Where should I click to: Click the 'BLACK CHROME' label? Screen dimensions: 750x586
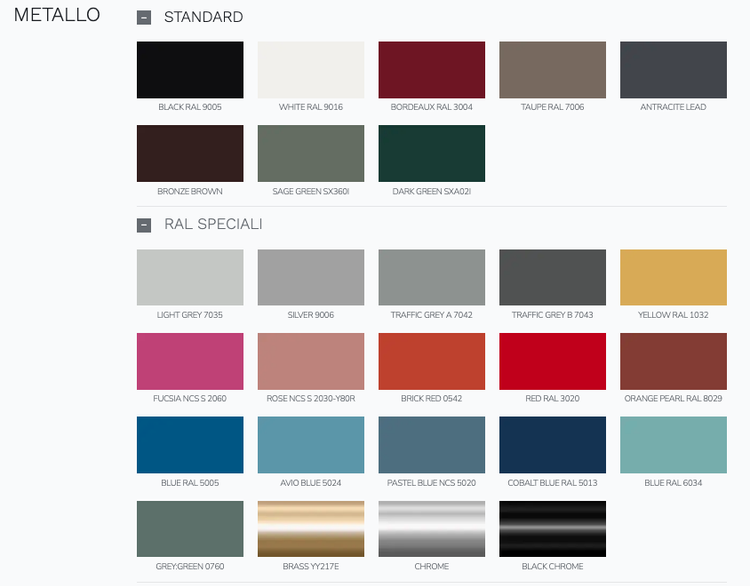(x=552, y=566)
